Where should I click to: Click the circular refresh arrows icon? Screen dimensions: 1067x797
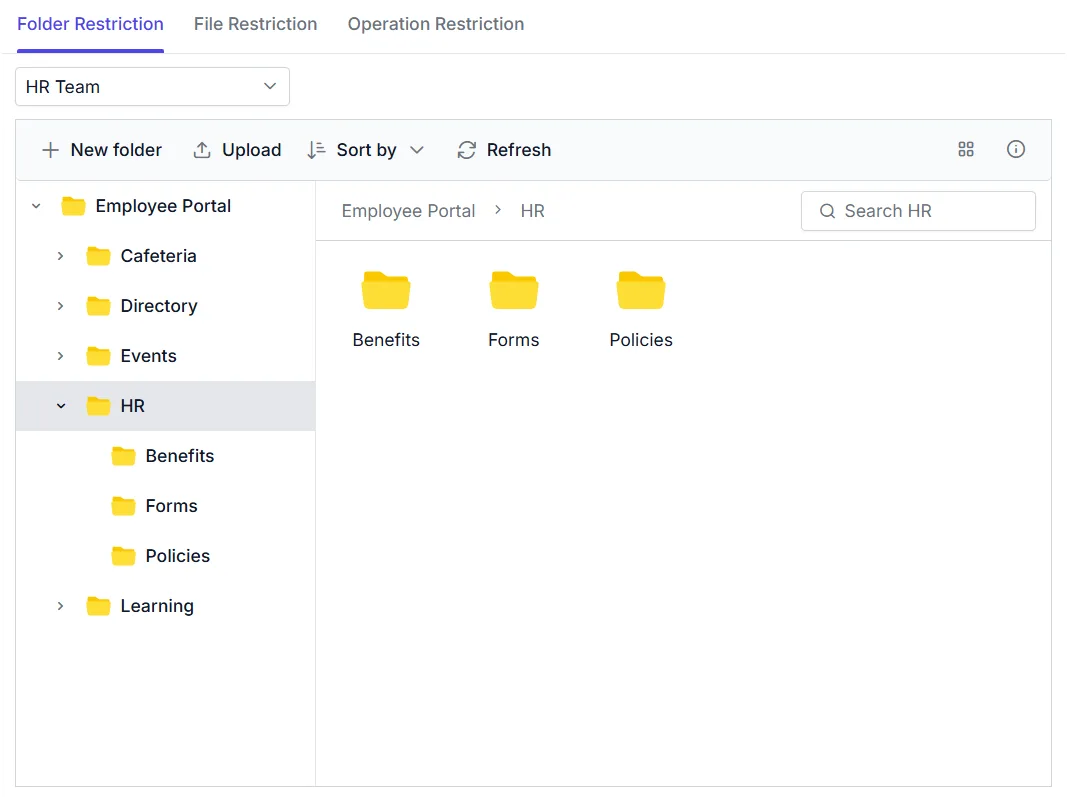point(467,150)
